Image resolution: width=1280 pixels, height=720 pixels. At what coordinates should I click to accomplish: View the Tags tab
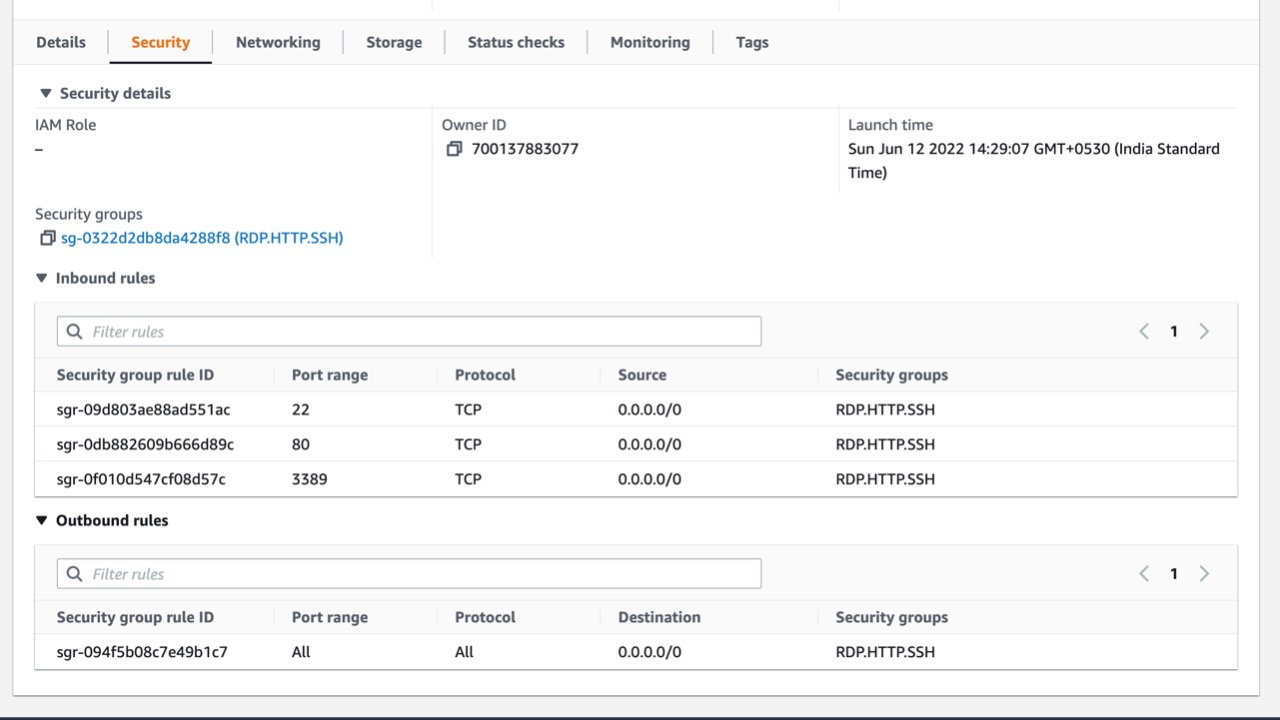751,42
